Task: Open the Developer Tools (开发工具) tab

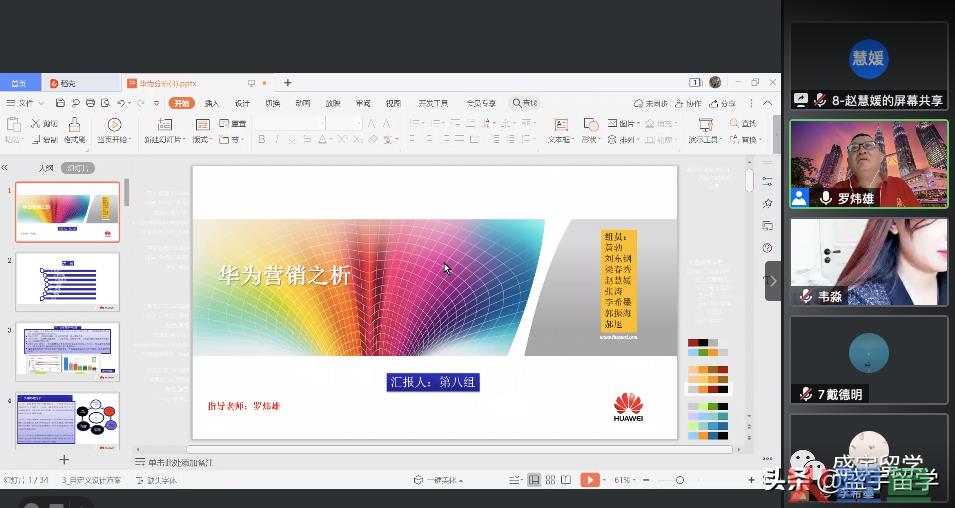Action: click(433, 104)
